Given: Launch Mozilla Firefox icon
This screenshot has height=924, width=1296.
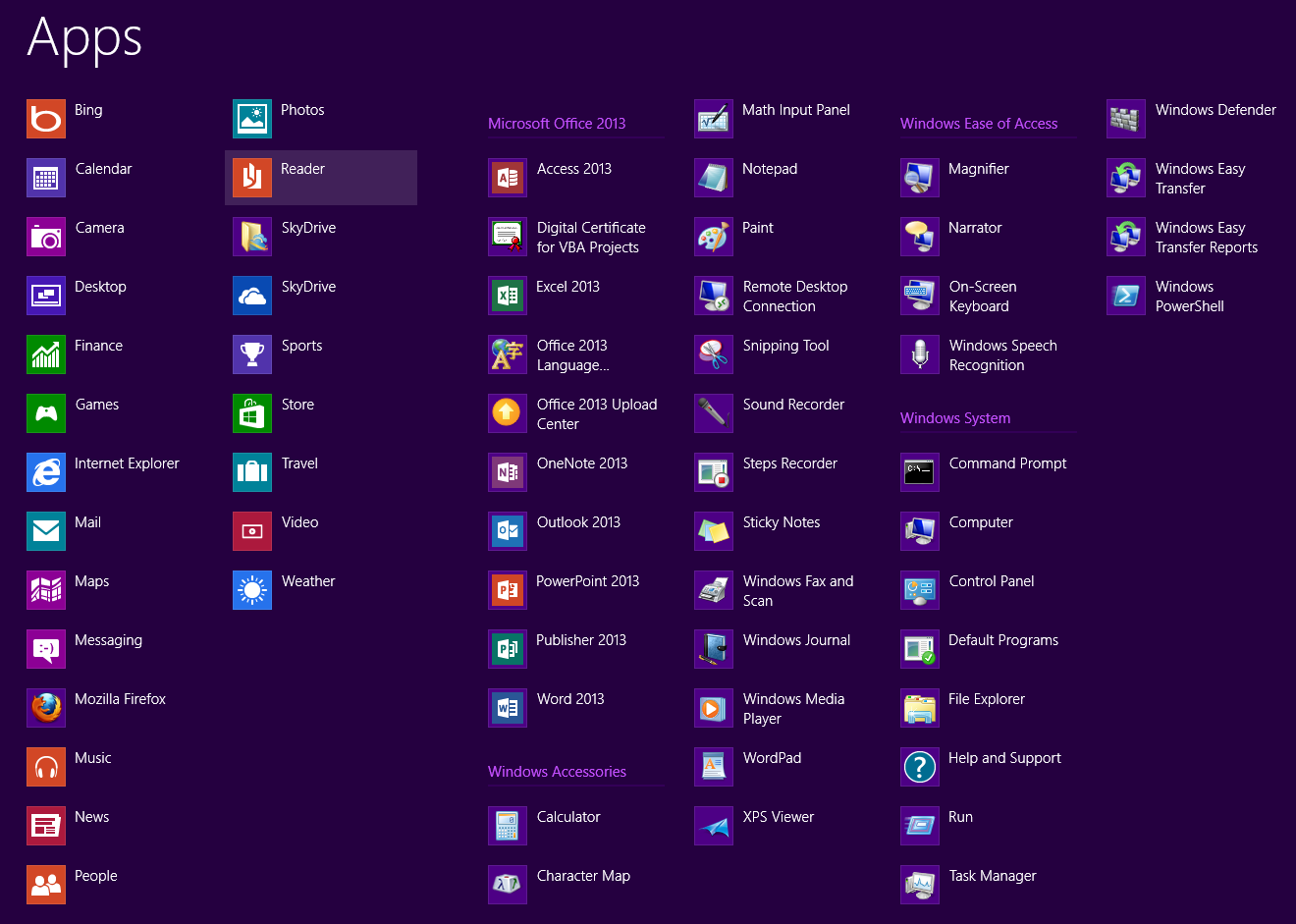Looking at the screenshot, I should click(x=46, y=708).
